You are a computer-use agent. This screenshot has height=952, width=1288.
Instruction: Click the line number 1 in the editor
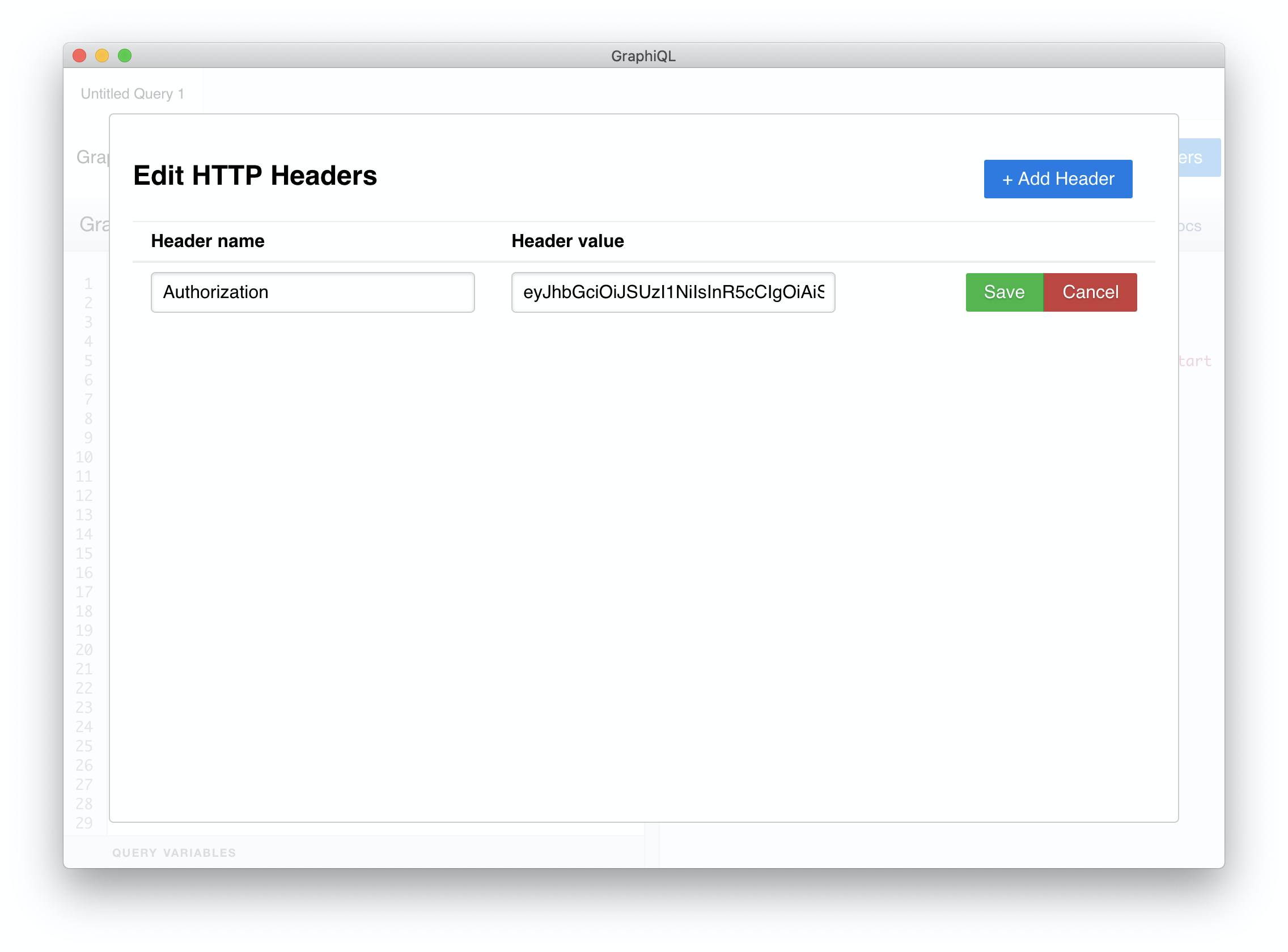89,282
